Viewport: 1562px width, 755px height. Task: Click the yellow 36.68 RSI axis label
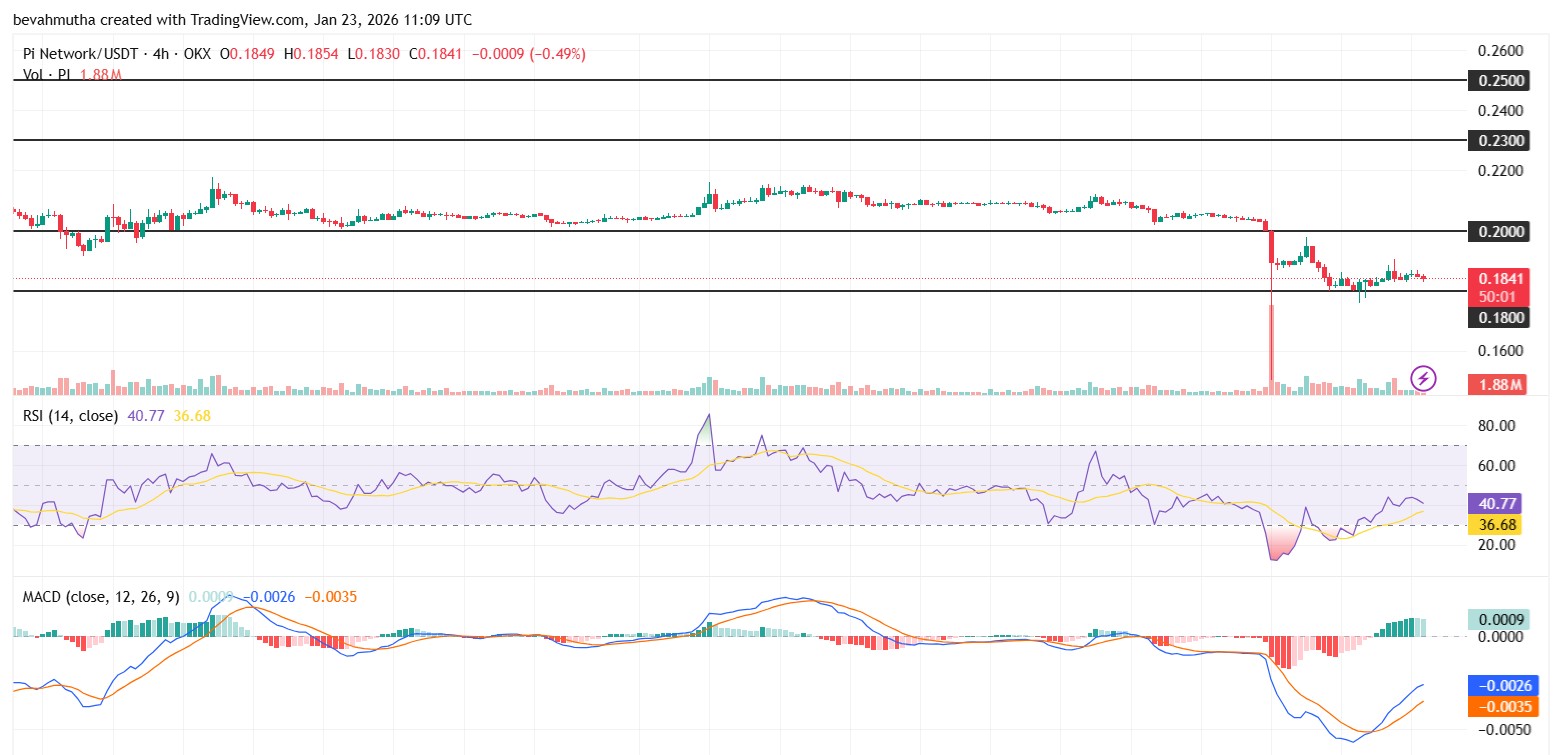pyautogui.click(x=1494, y=524)
